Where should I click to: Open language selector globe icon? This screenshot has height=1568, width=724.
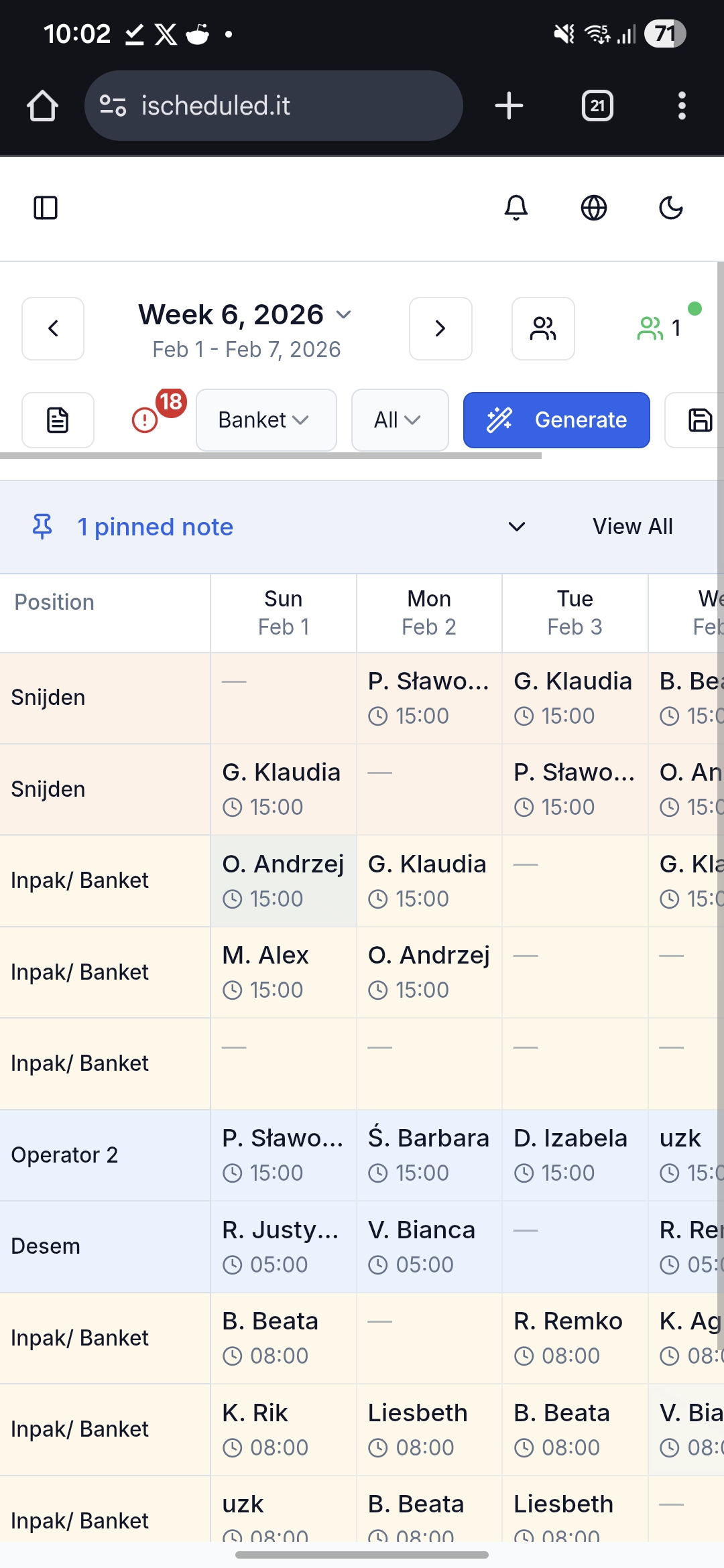coord(594,208)
